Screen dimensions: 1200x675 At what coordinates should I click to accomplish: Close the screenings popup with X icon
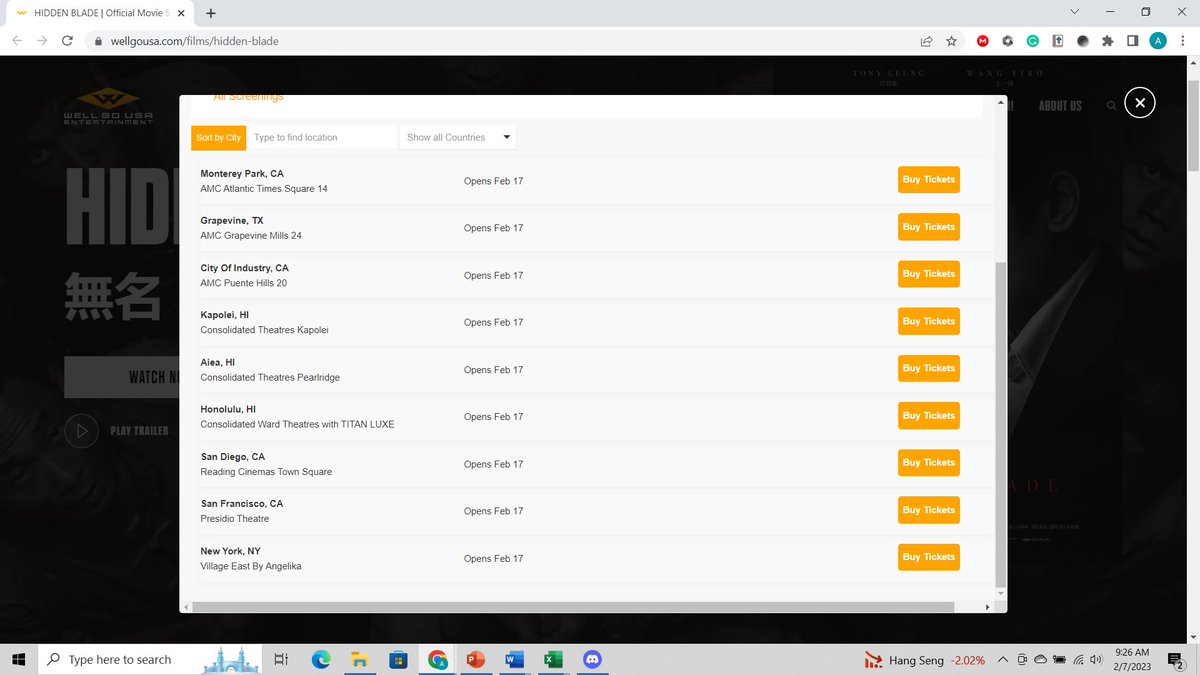(x=1140, y=103)
